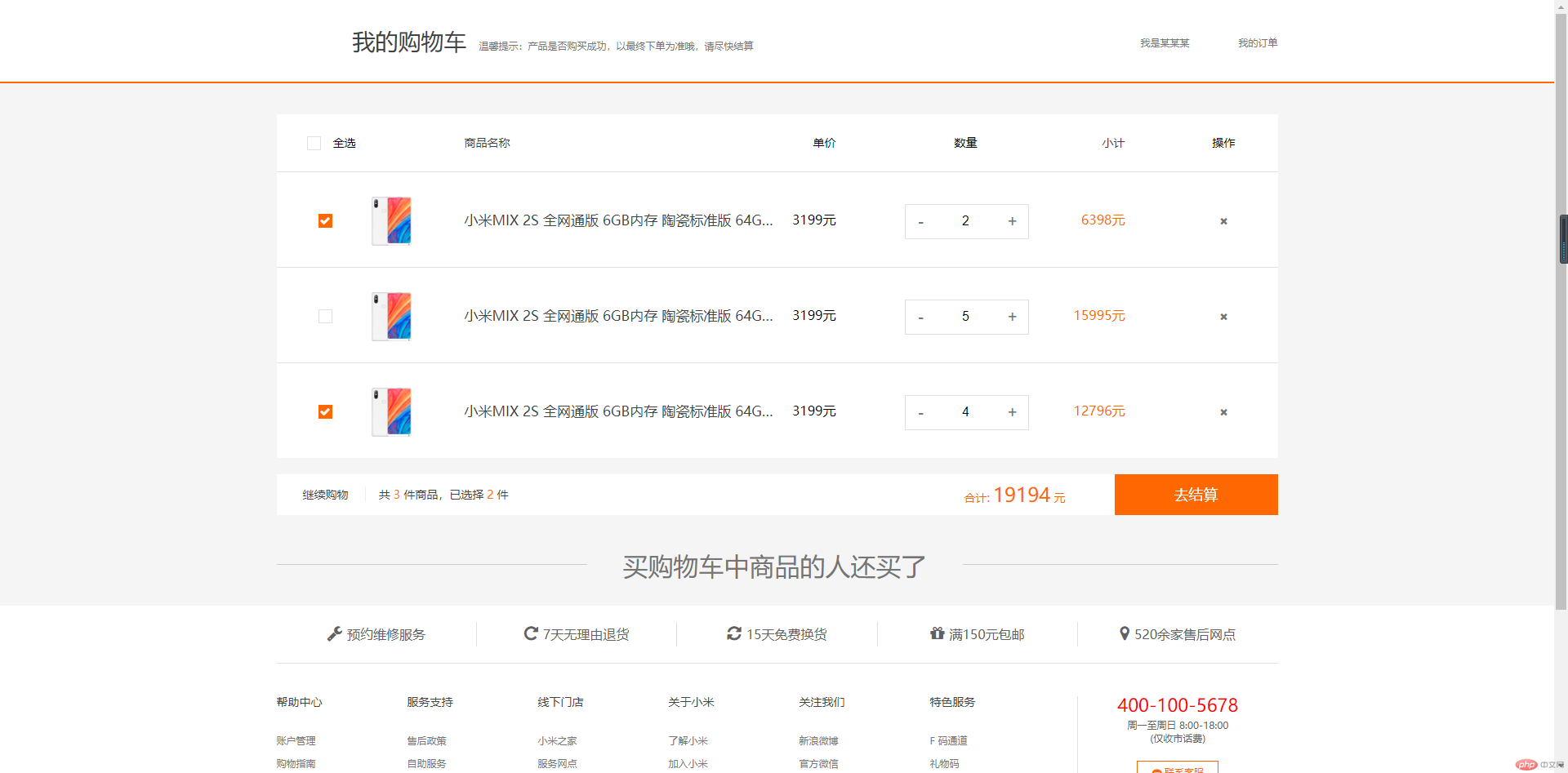1568x773 pixels.
Task: Uncheck the item with subtotal 12796元
Action: [x=325, y=412]
